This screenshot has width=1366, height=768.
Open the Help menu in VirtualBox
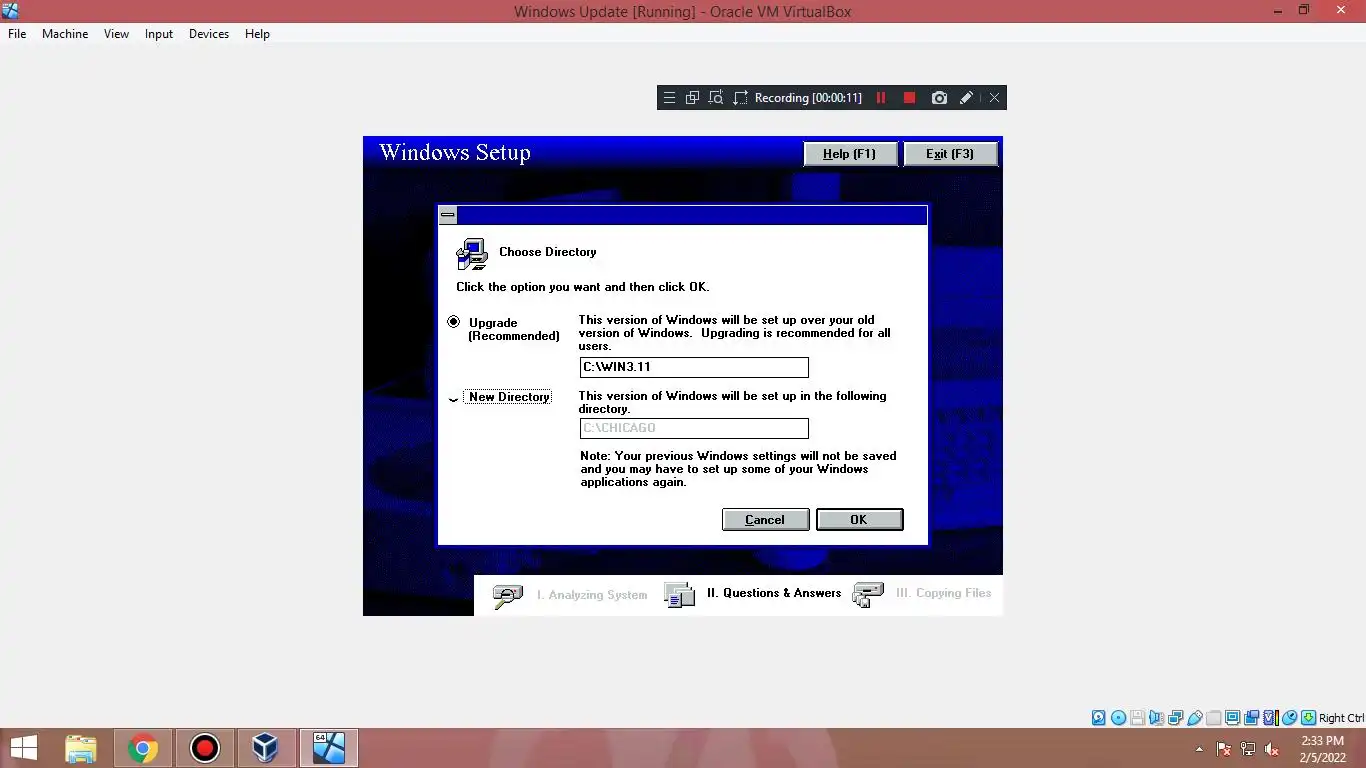[x=257, y=34]
